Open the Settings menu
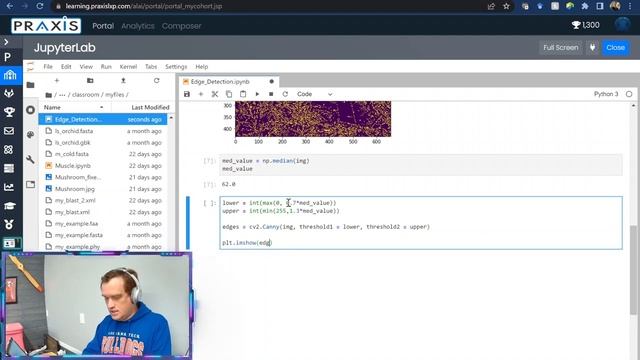This screenshot has width=640, height=360. pyautogui.click(x=176, y=67)
